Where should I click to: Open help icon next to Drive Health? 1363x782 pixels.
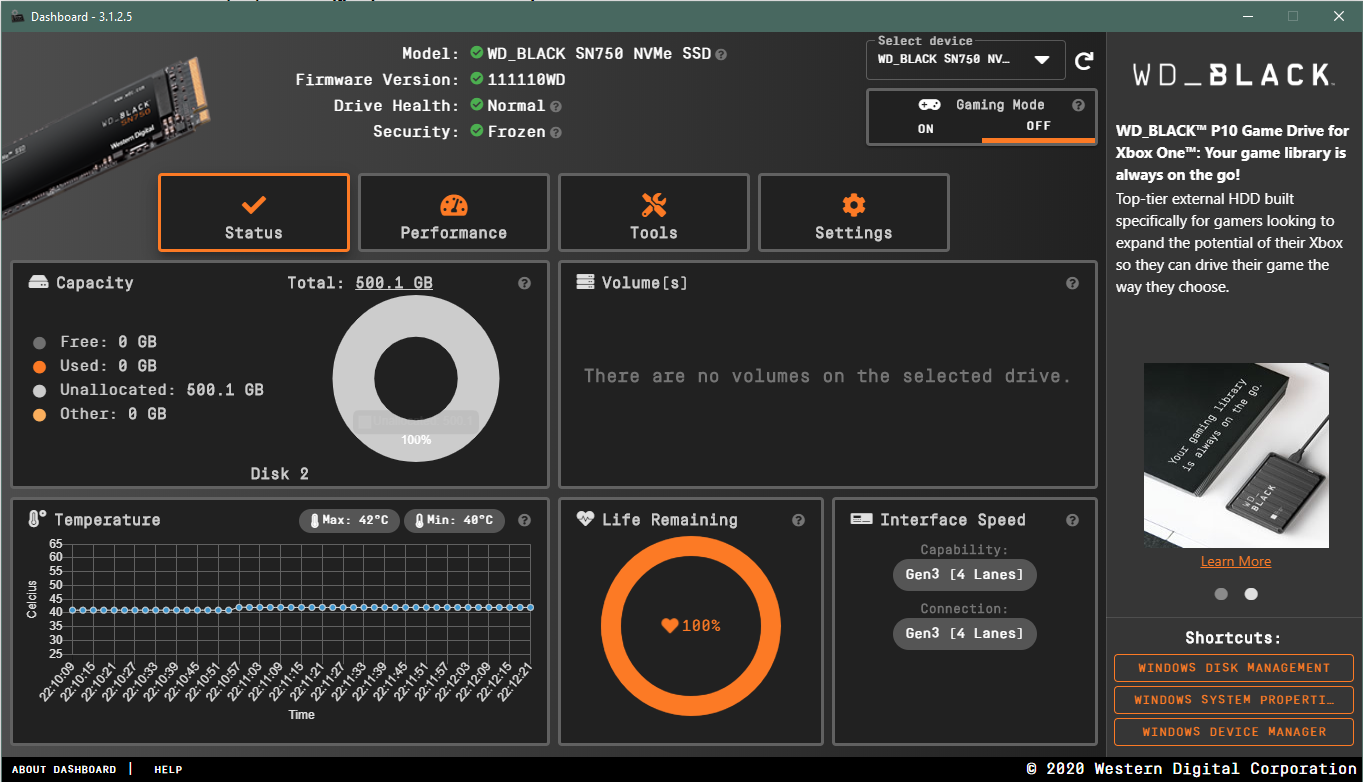pos(556,106)
